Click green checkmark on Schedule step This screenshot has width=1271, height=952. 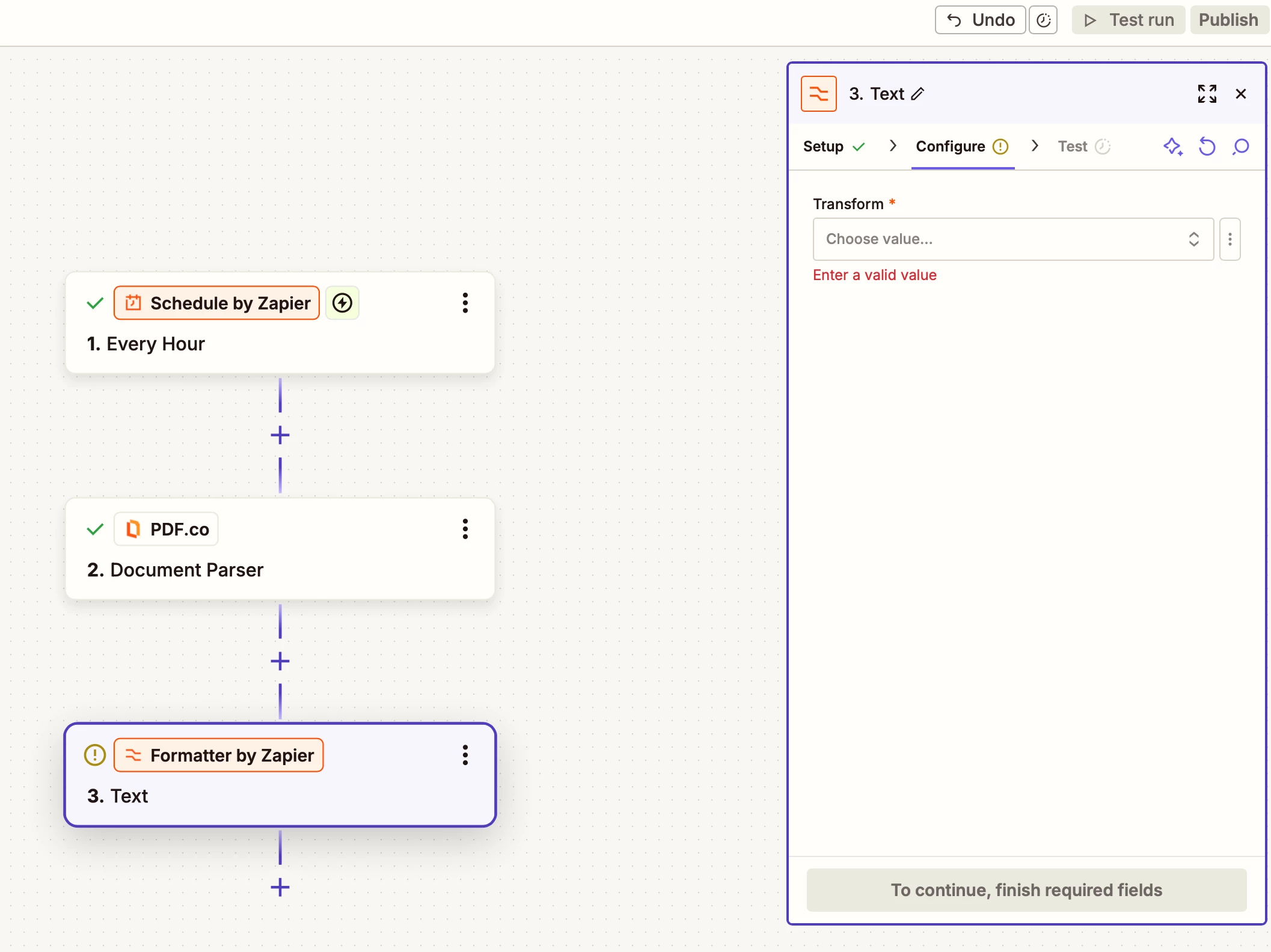[95, 303]
